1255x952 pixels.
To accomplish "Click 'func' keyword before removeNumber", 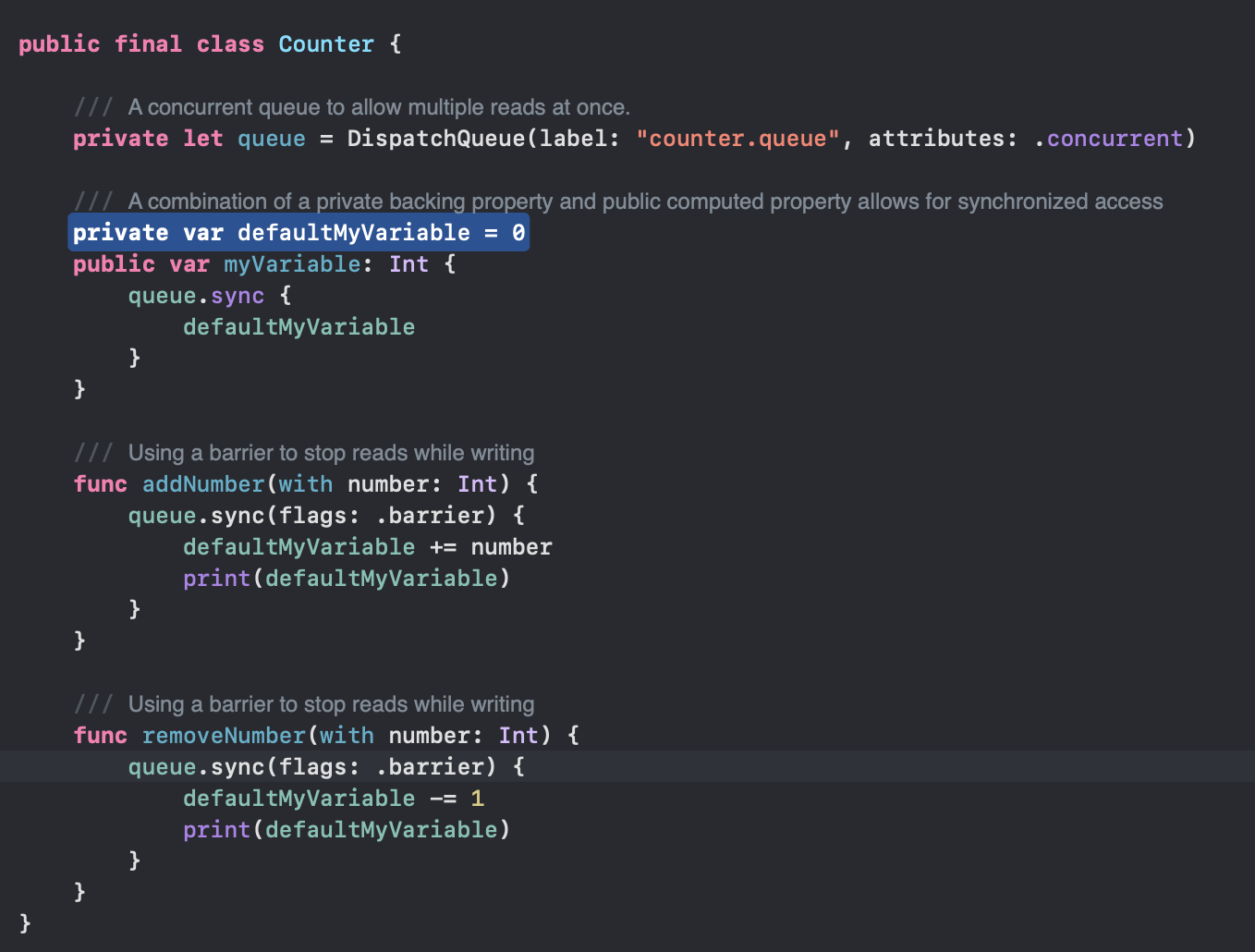I will point(101,736).
